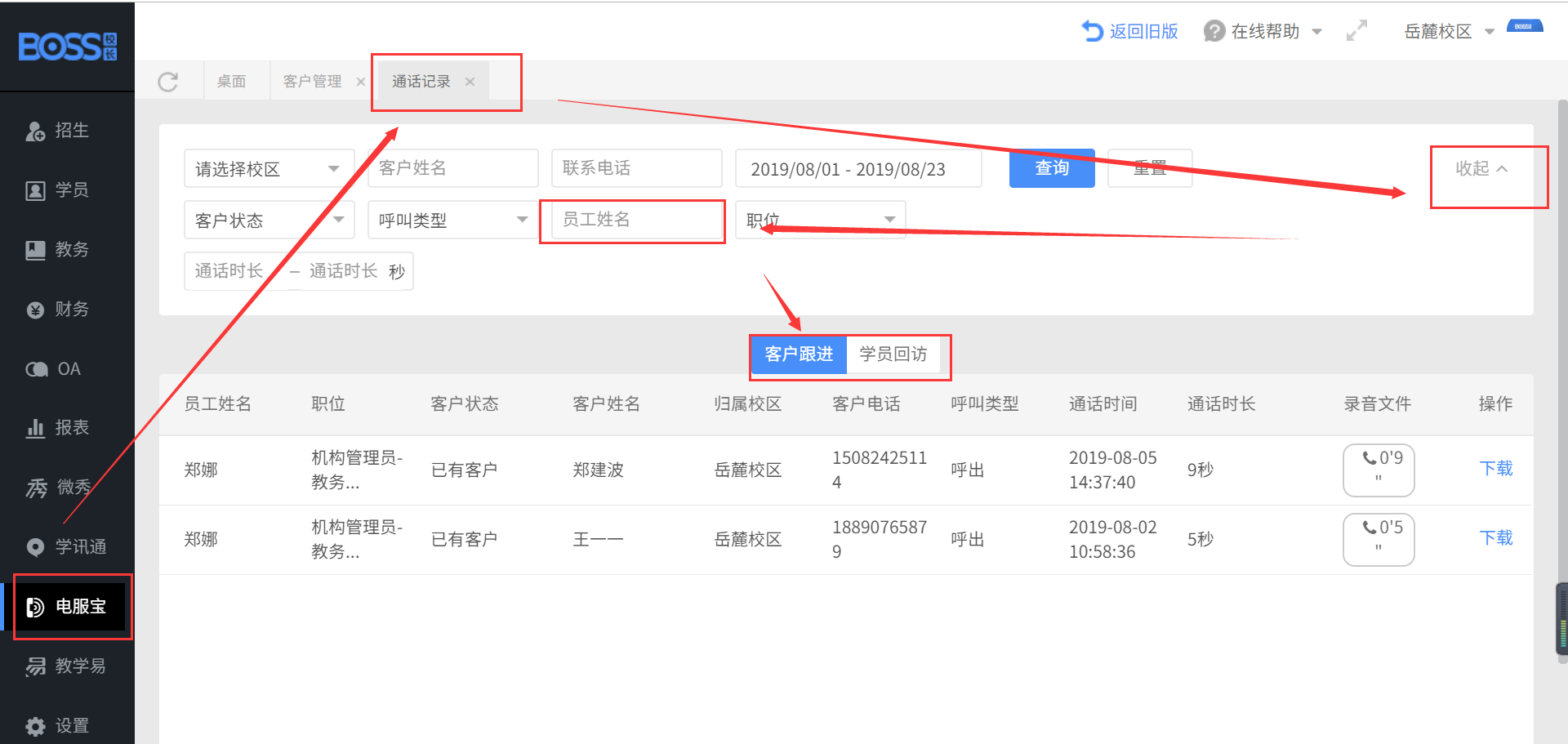Click the 通话时长 column header

[1222, 404]
